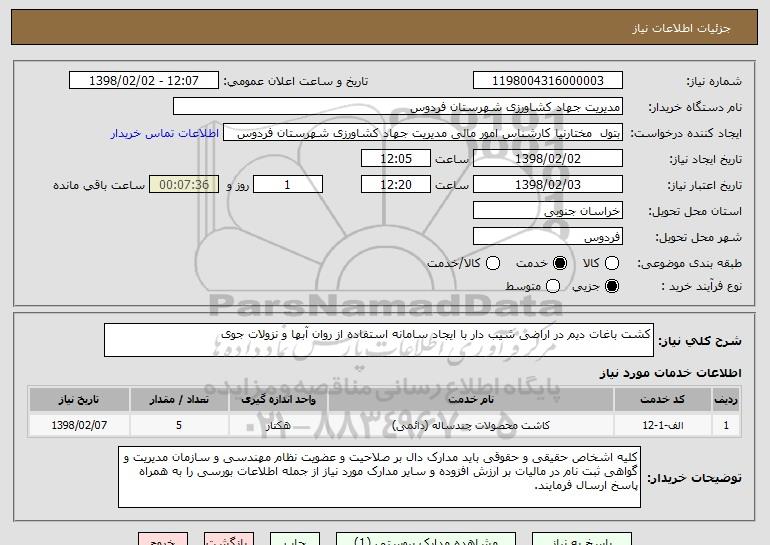Image resolution: width=770 pixels, height=545 pixels.
Task: Click the پاسخ به نیاز button
Action: 582,539
